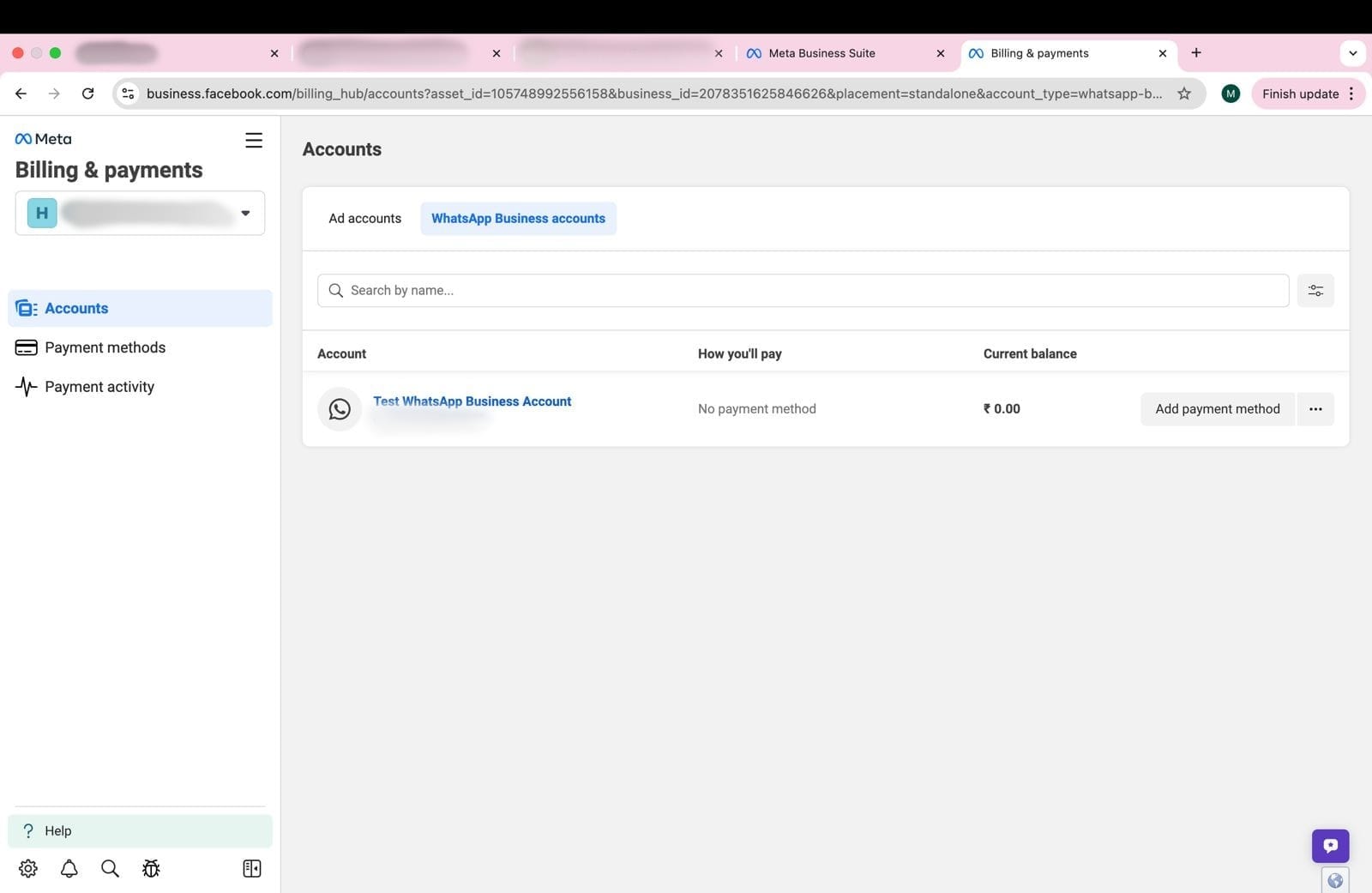
Task: Collapse the sidebar with the panel icon
Action: (251, 868)
